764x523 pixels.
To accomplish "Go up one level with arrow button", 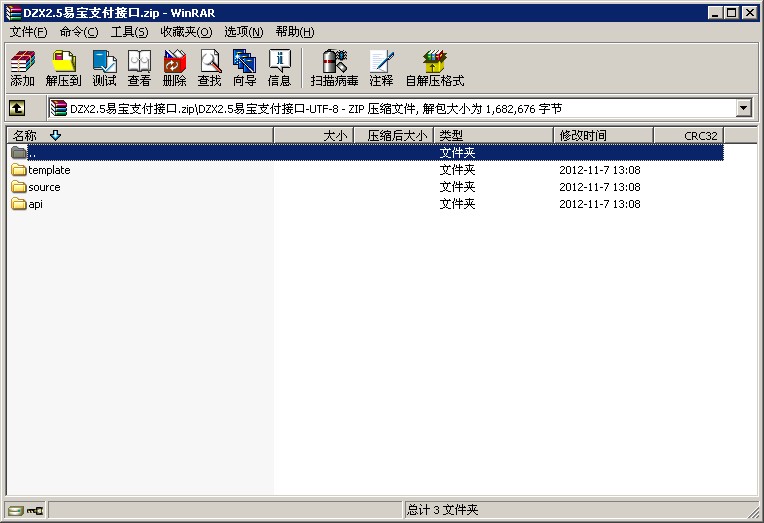I will click(x=17, y=108).
